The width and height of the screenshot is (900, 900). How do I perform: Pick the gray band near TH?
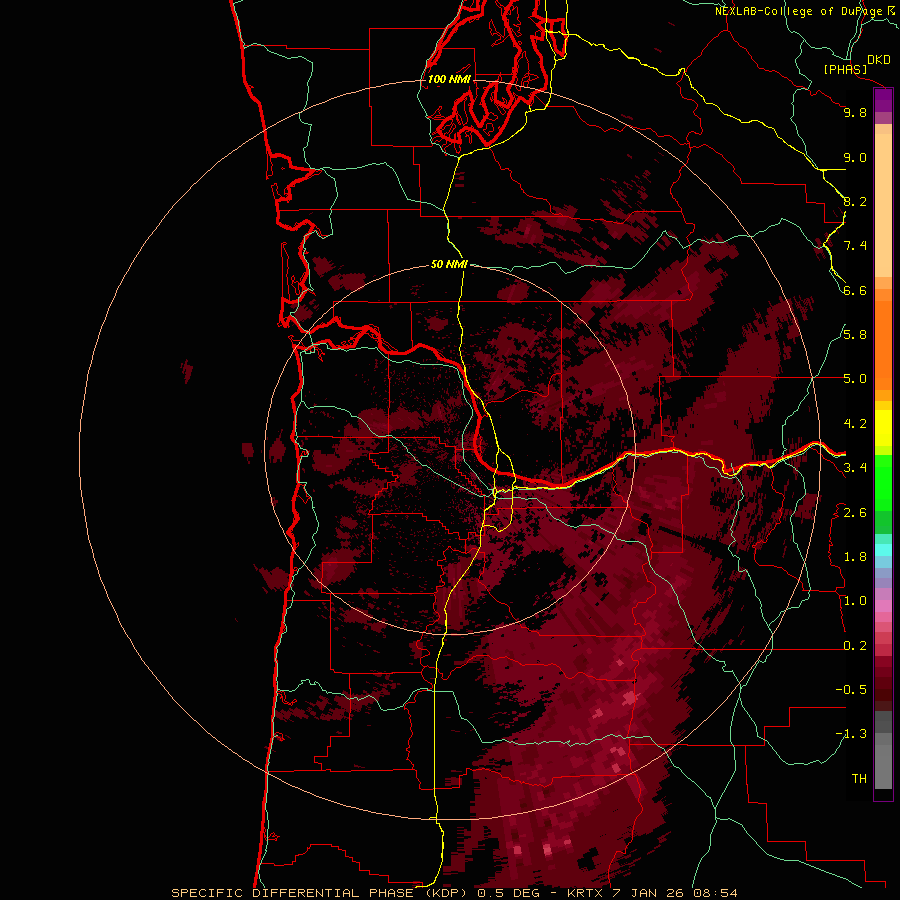coord(883,769)
